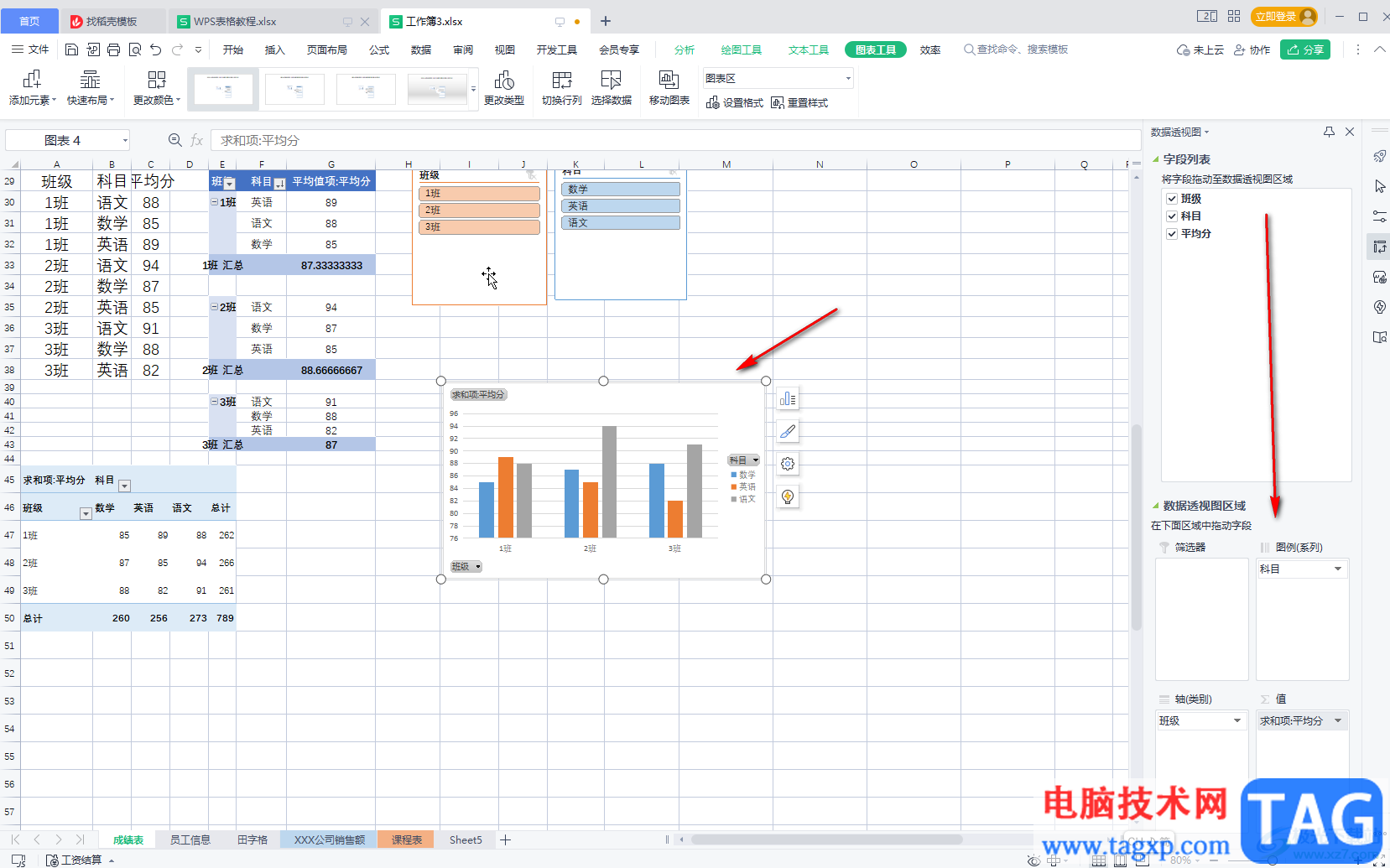Open Quick Layout (快速布局) options
This screenshot has width=1390, height=868.
point(91,88)
